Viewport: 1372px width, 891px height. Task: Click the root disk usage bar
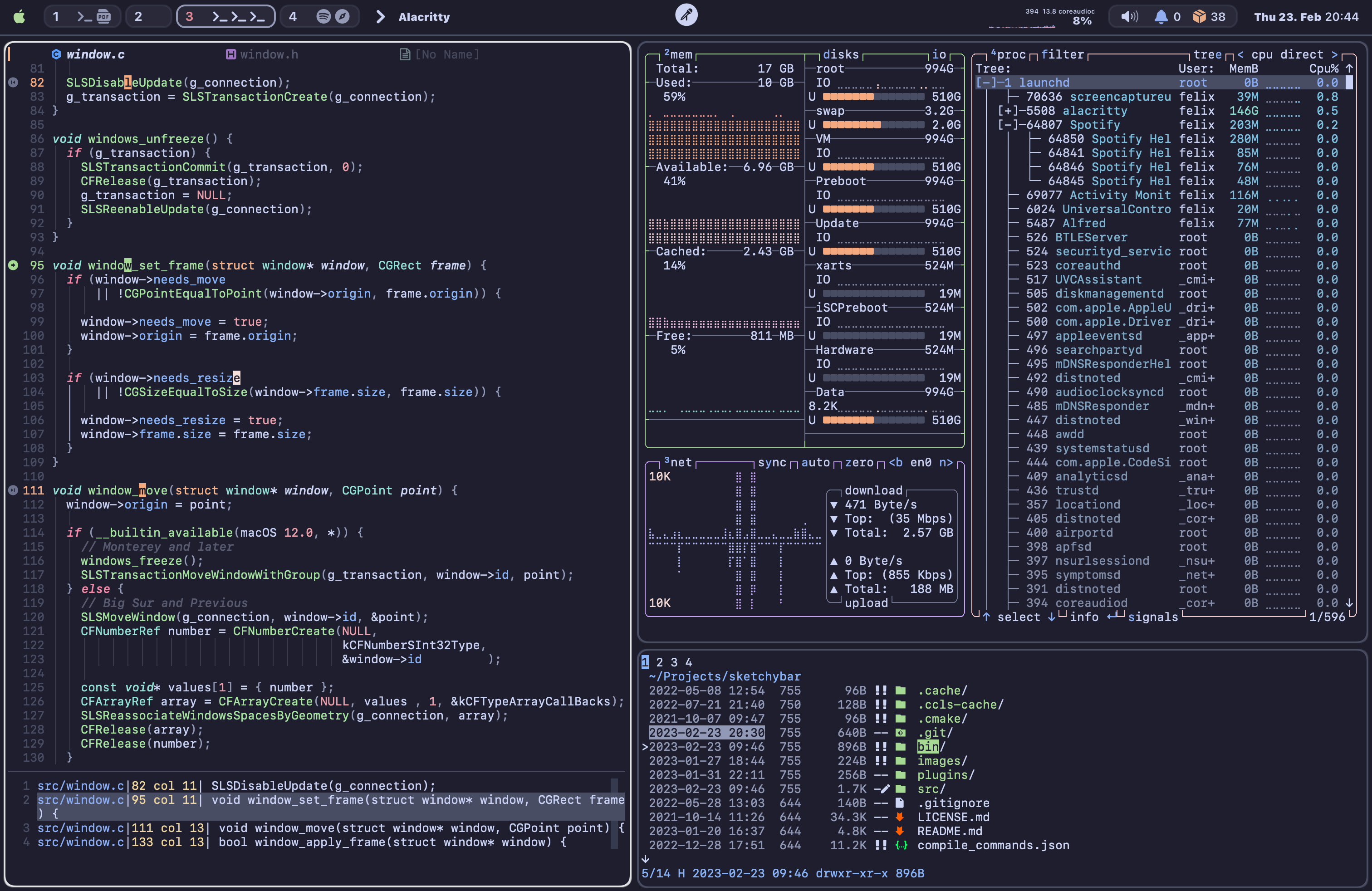(873, 97)
